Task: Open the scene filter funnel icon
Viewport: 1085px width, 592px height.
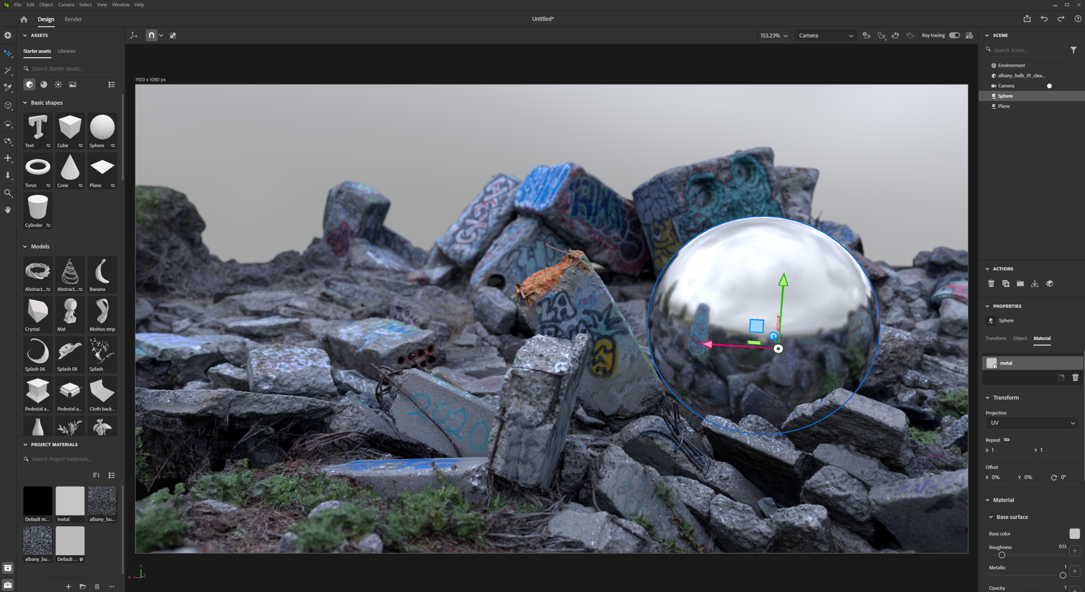Action: [1073, 49]
